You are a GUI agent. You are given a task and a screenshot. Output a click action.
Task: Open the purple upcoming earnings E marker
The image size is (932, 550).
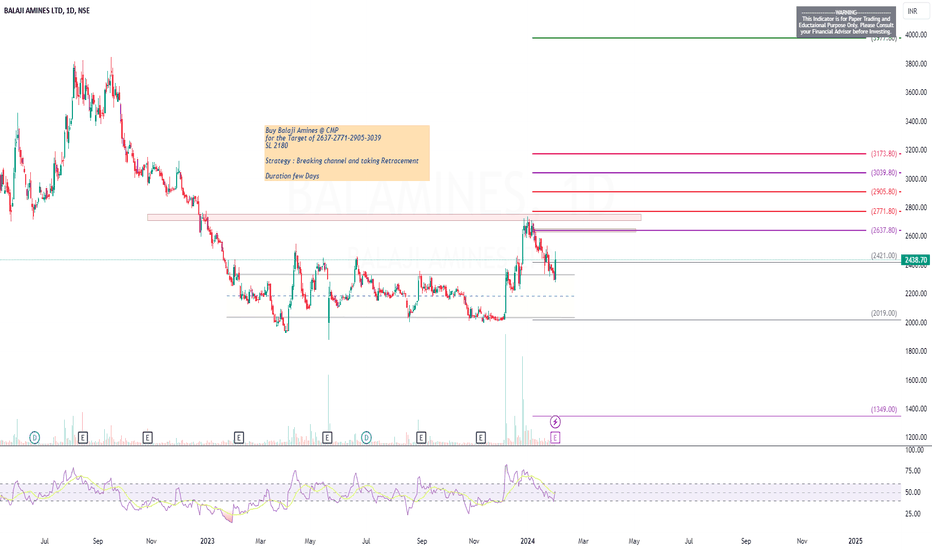tap(555, 438)
